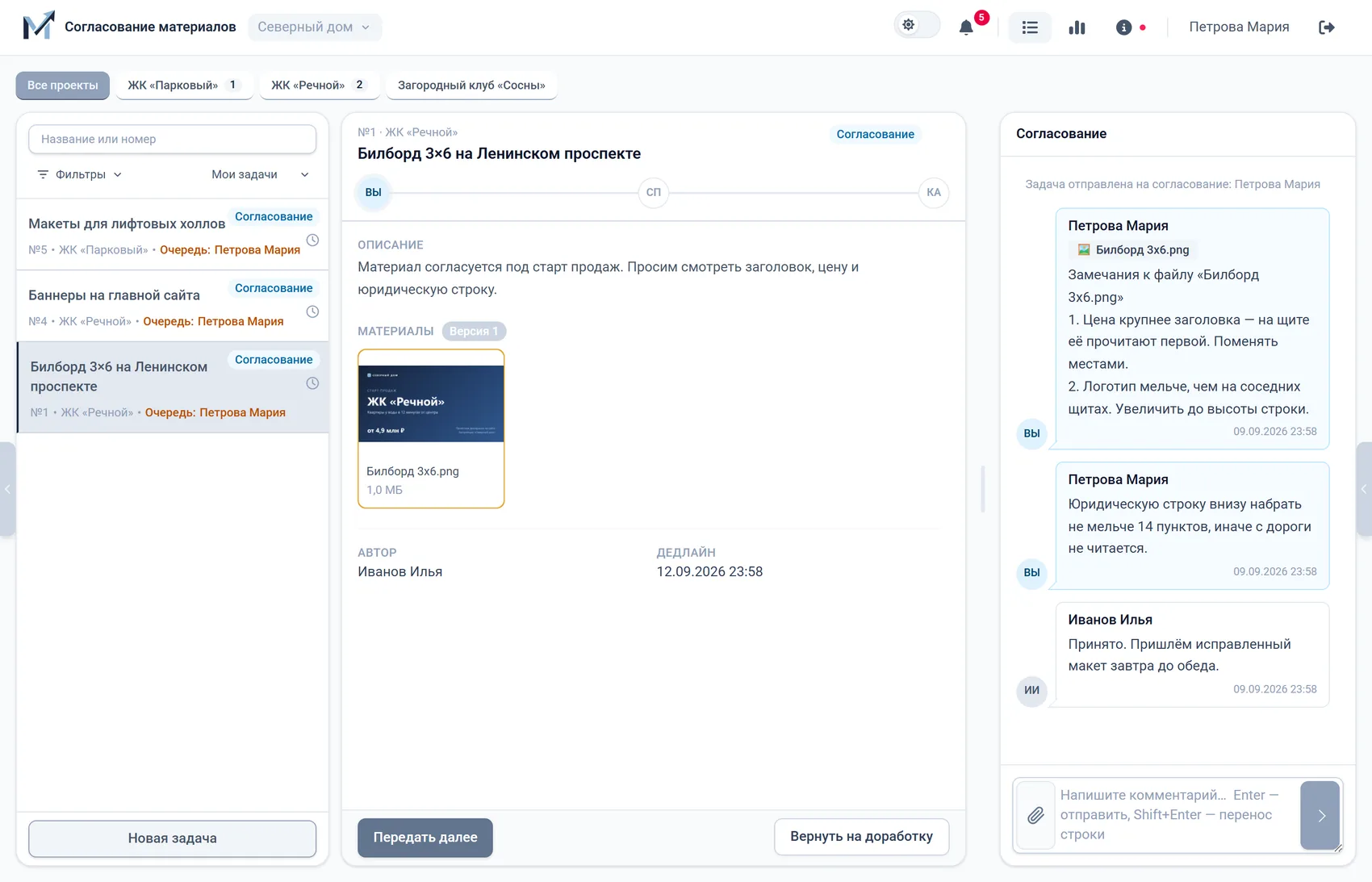This screenshot has width=1372, height=882.
Task: Click the paperclip attach icon
Action: pyautogui.click(x=1035, y=815)
